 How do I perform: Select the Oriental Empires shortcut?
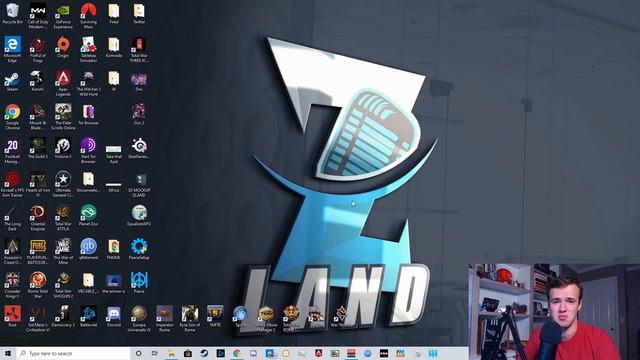[38, 218]
